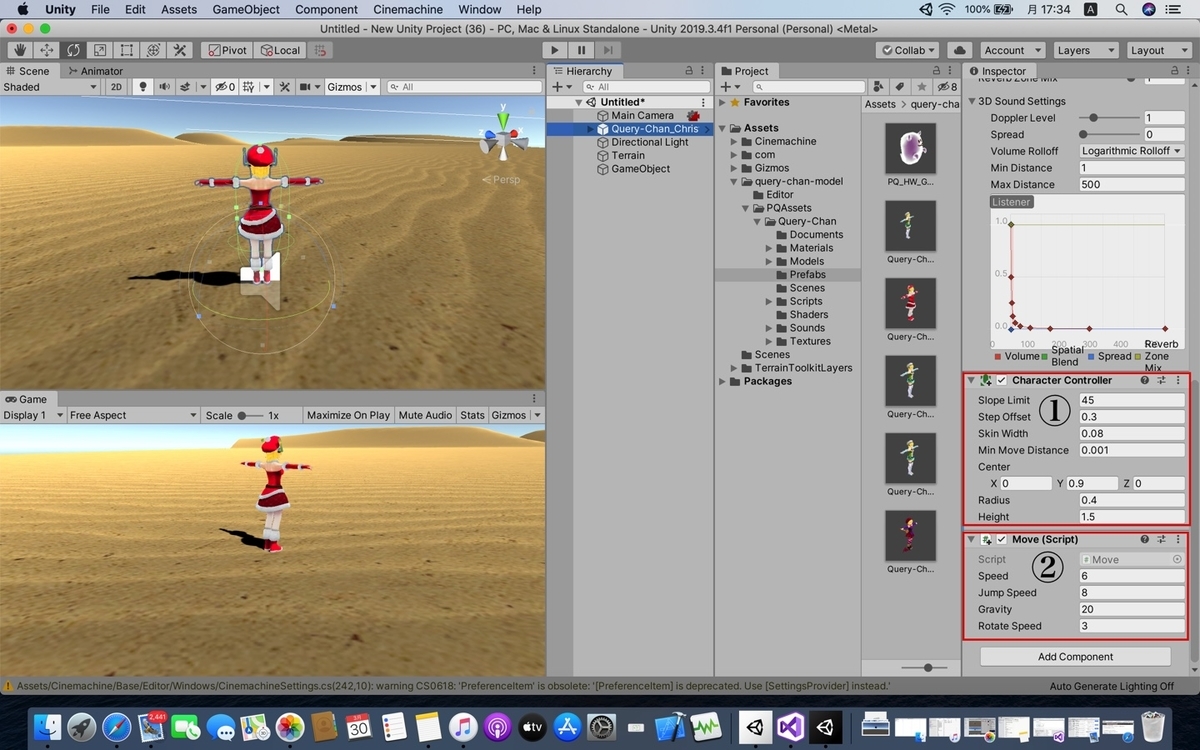Open Free Aspect dropdown in Game view
Screen dimensions: 1200x750
point(134,415)
